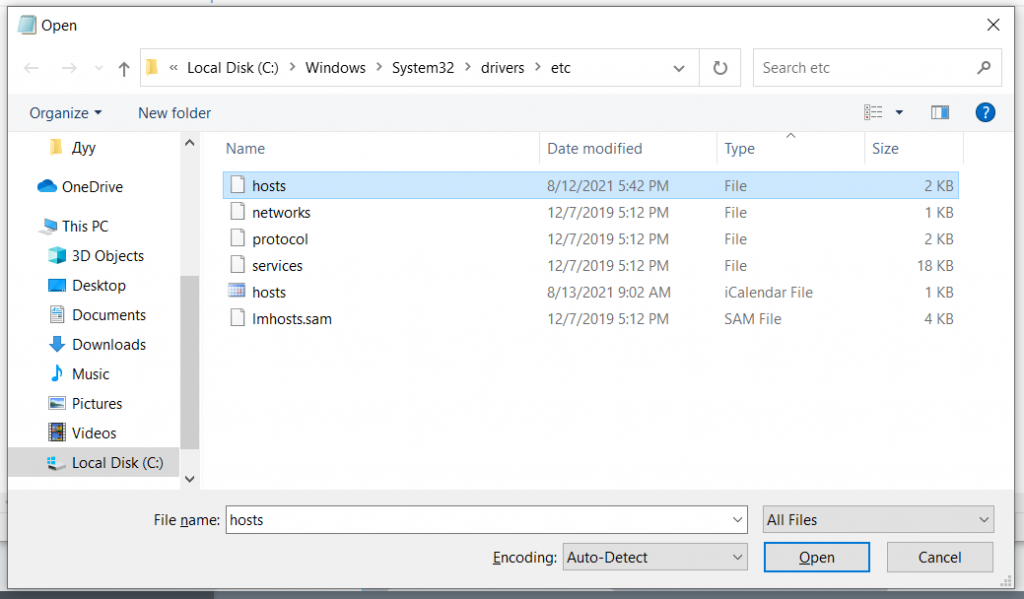Open the OneDrive cloud location
This screenshot has width=1024, height=599.
pyautogui.click(x=92, y=187)
